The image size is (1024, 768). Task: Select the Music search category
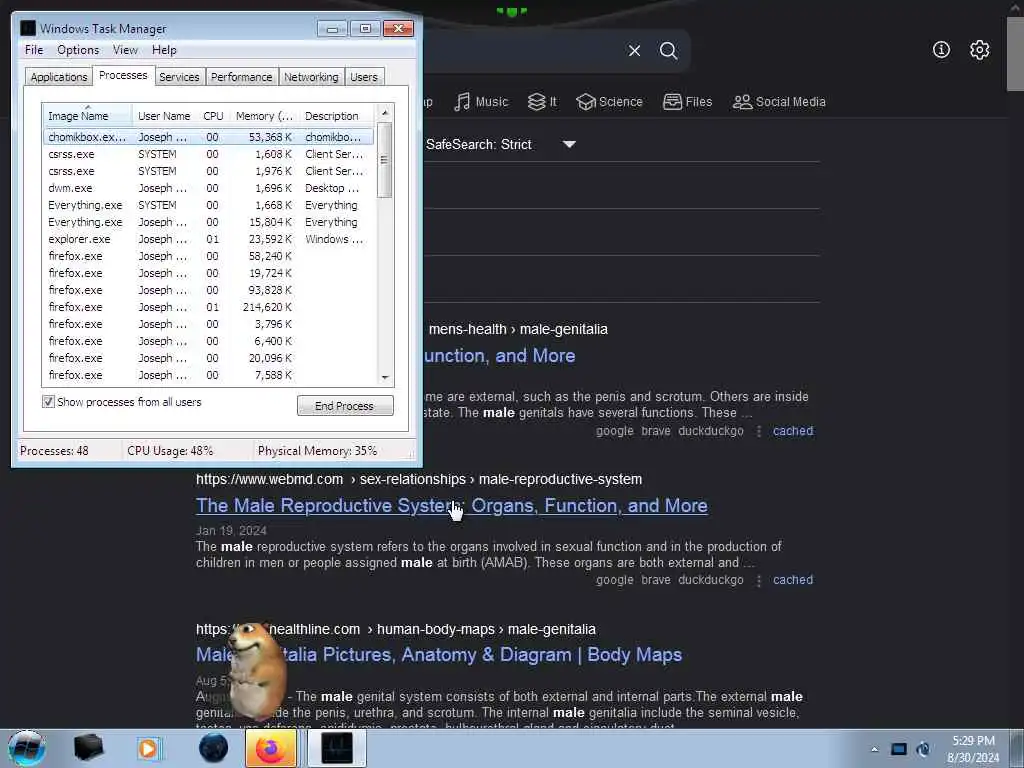pos(481,102)
